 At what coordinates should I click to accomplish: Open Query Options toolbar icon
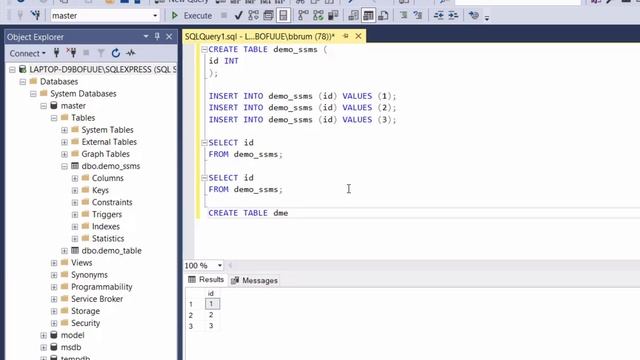268,16
